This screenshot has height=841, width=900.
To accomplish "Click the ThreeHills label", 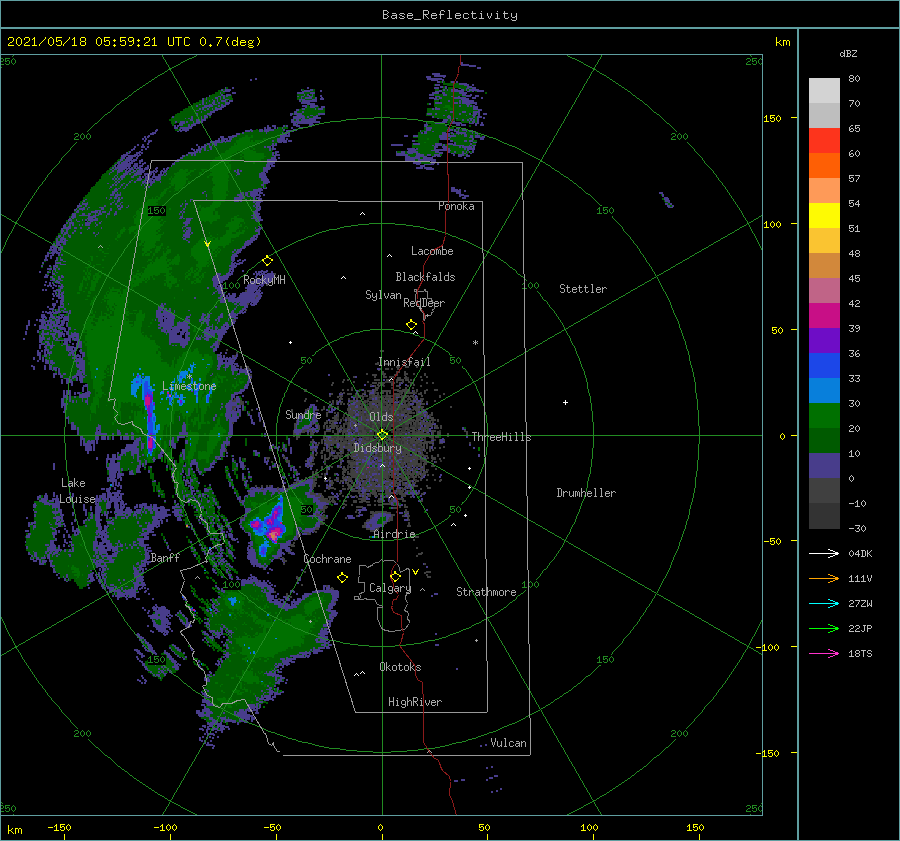I will pos(501,437).
